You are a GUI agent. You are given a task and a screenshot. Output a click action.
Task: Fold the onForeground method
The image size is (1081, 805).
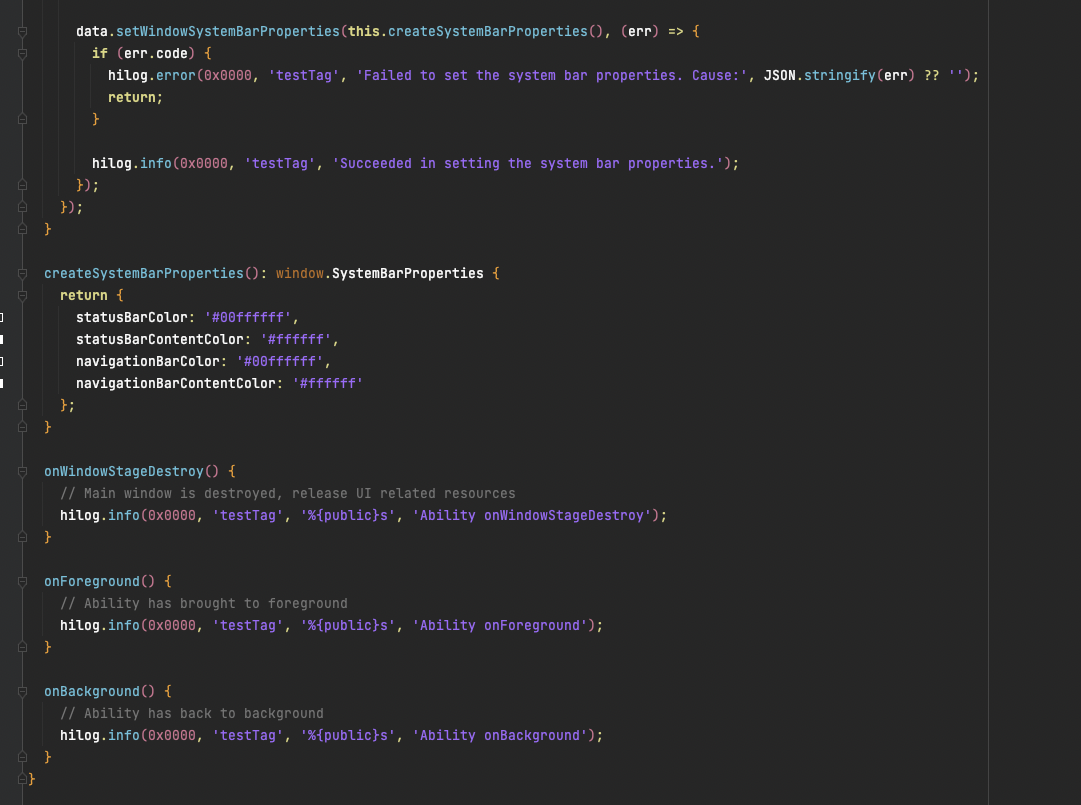[22, 581]
